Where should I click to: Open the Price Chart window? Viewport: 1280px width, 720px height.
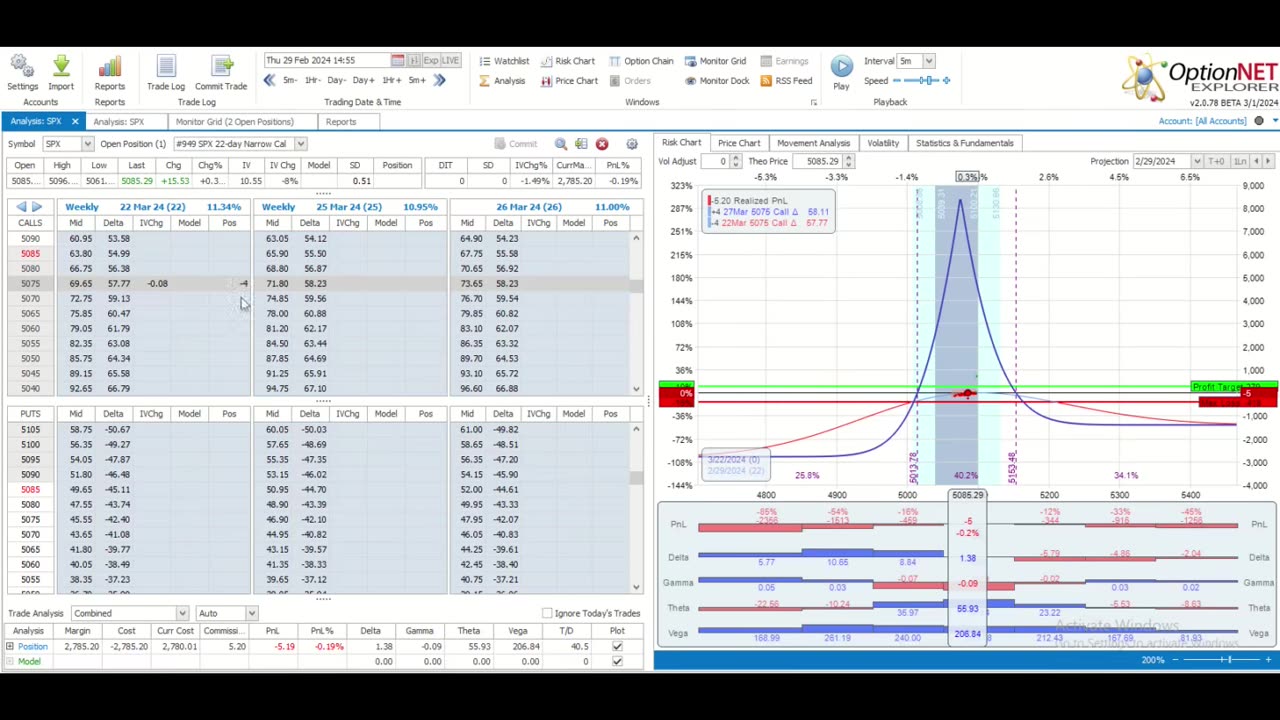pyautogui.click(x=568, y=81)
